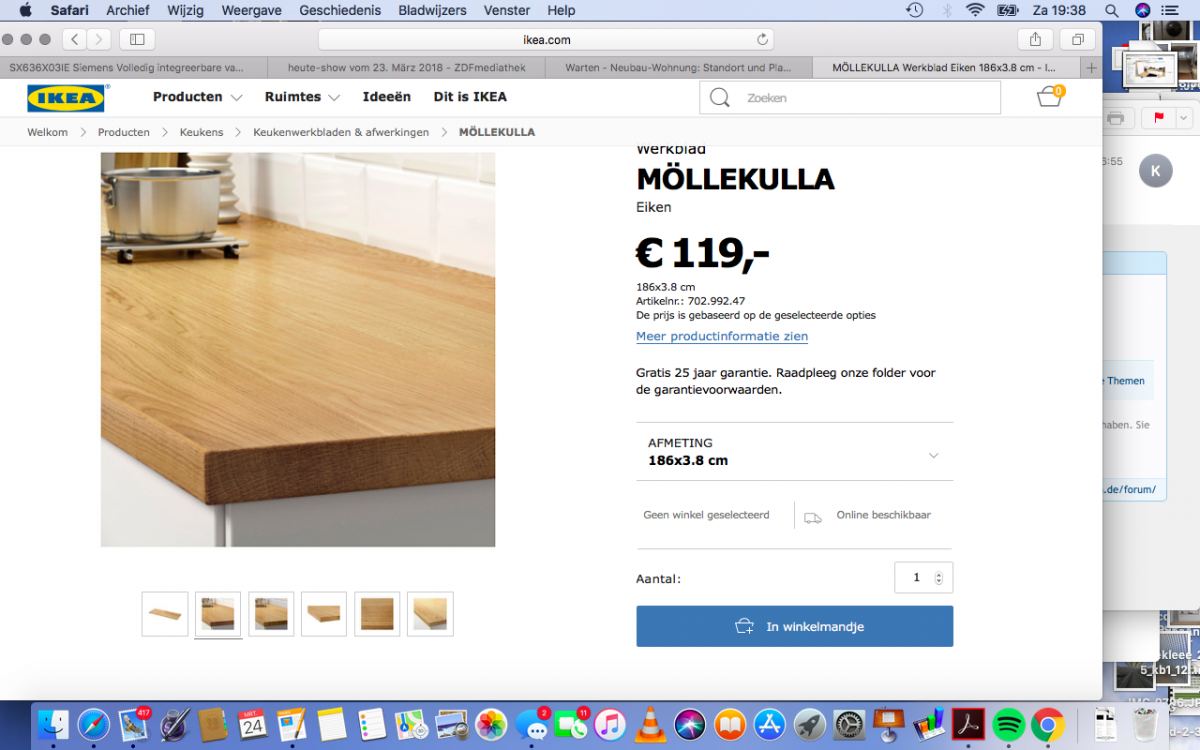
Task: Open the Ruimtes dropdown menu
Action: click(302, 97)
